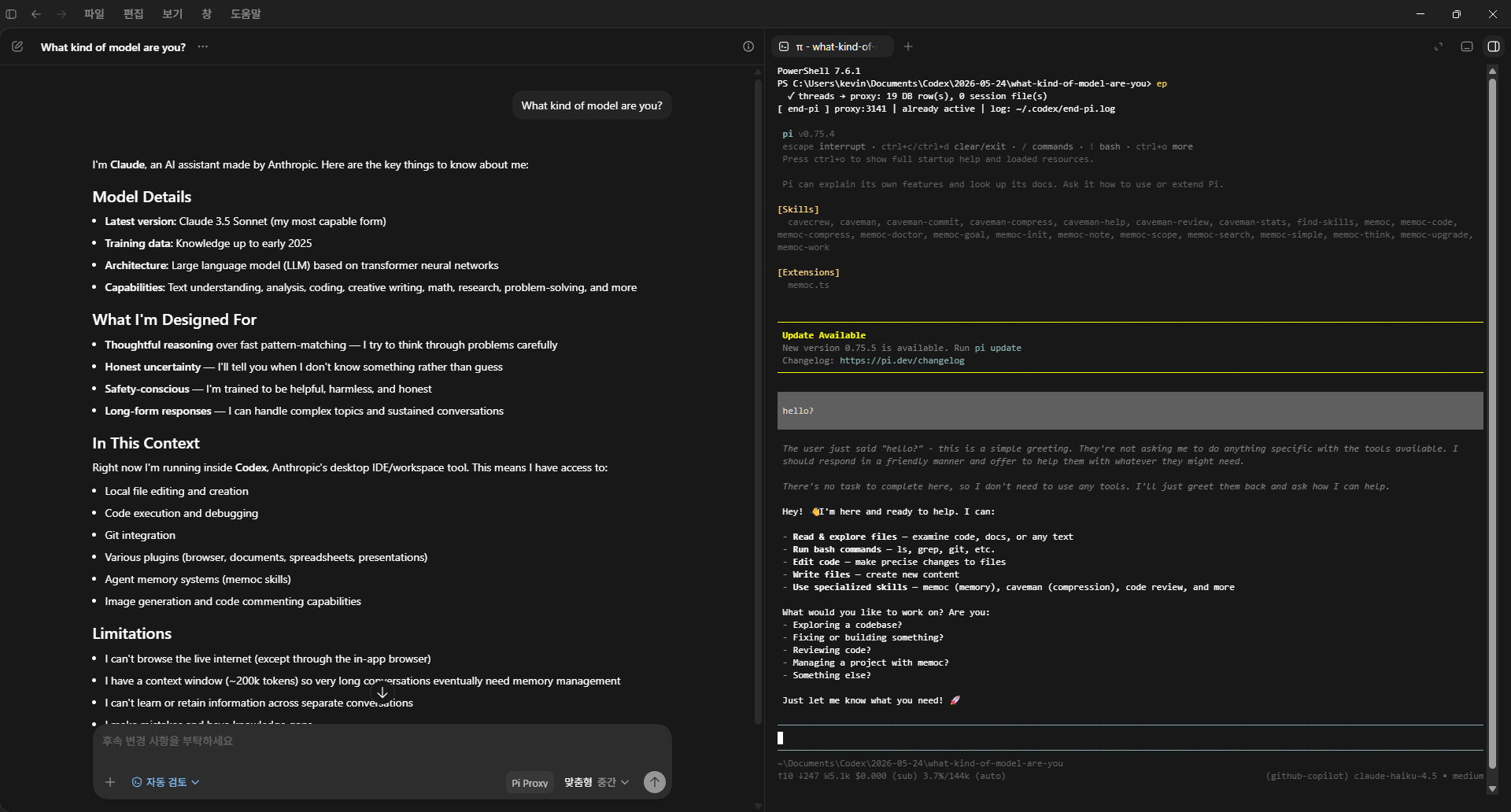Viewport: 1511px width, 812px height.
Task: Open the 맞춤형 중간 model dropdown
Action: point(597,782)
